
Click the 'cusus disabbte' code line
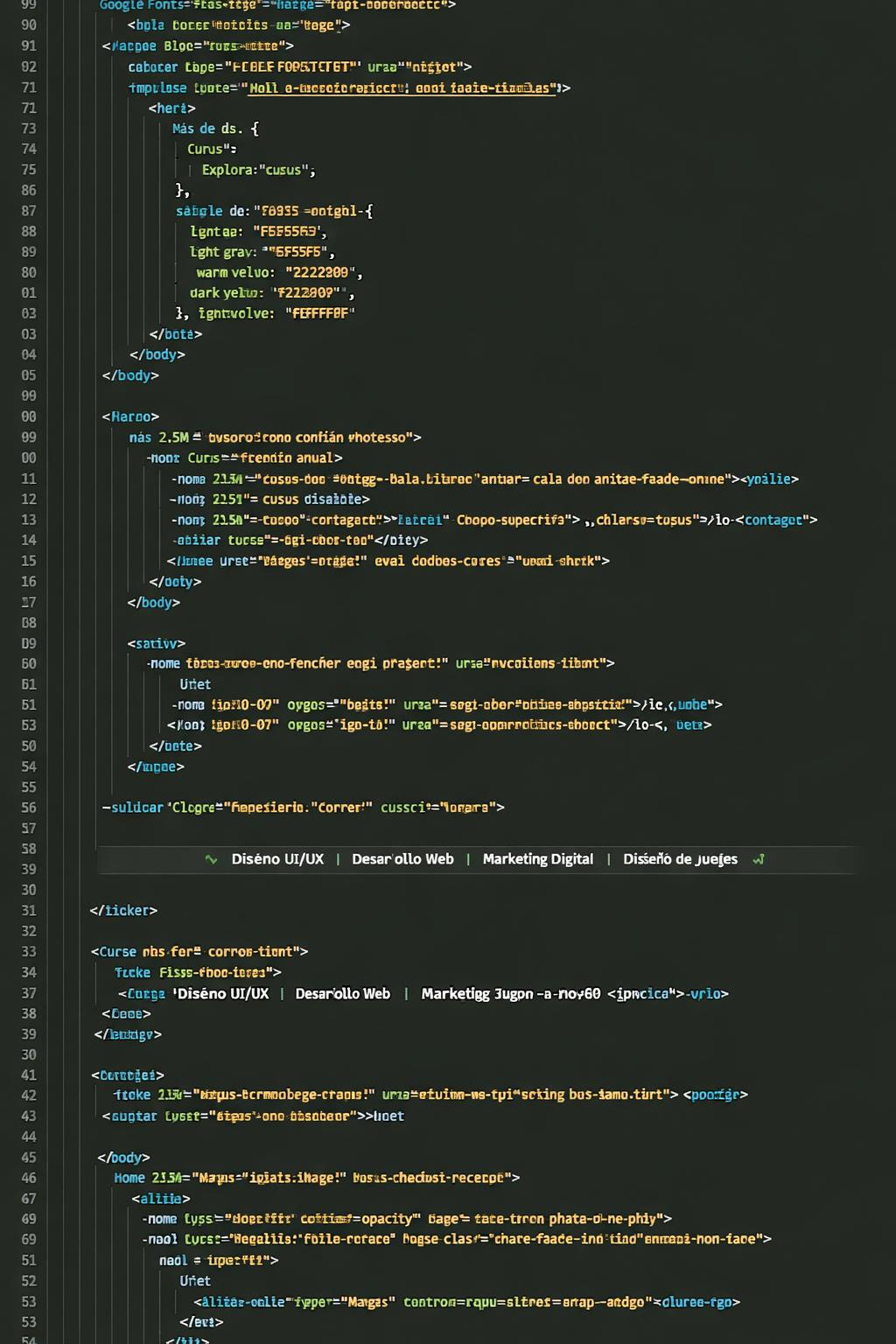[269, 499]
